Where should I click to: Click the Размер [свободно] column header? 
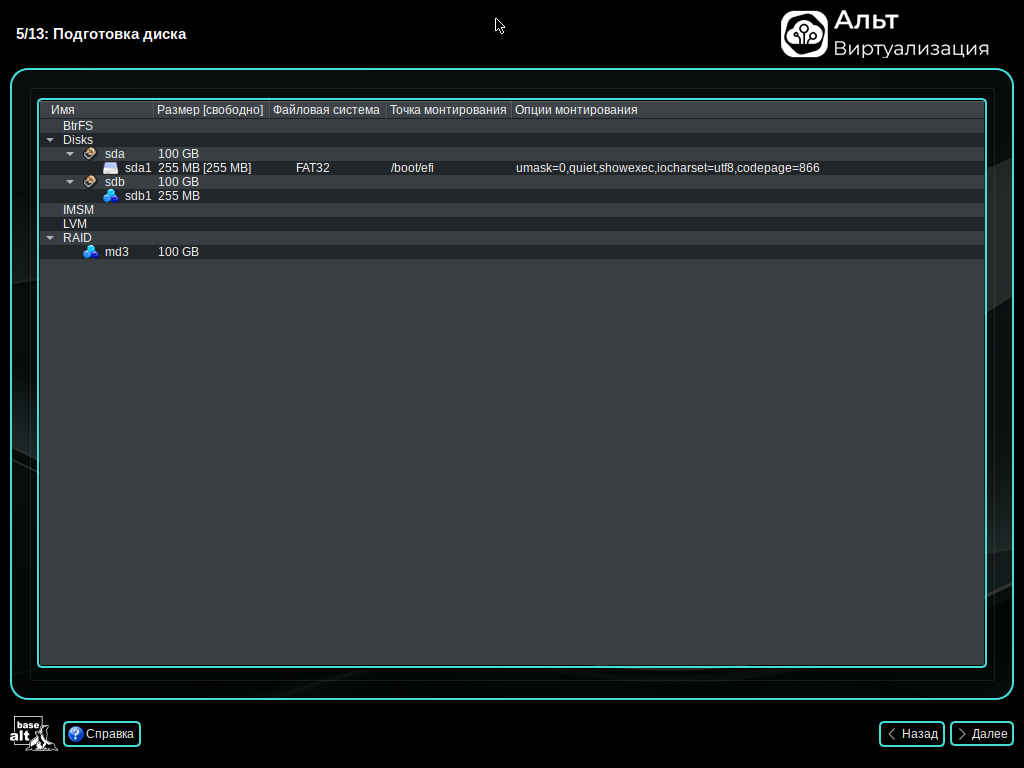(x=210, y=110)
